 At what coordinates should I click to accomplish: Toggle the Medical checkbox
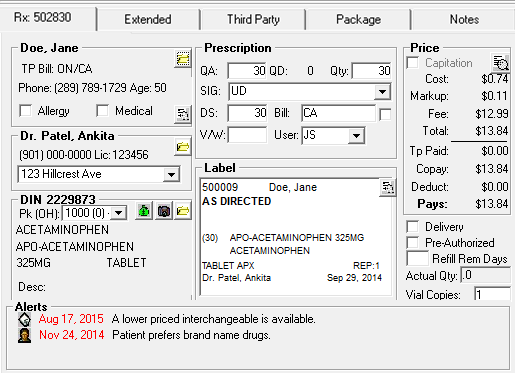(102, 111)
